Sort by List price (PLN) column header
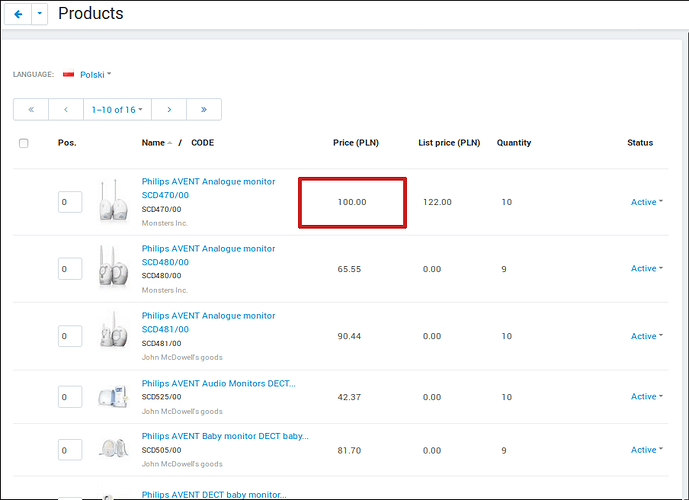This screenshot has width=689, height=500. (x=449, y=143)
